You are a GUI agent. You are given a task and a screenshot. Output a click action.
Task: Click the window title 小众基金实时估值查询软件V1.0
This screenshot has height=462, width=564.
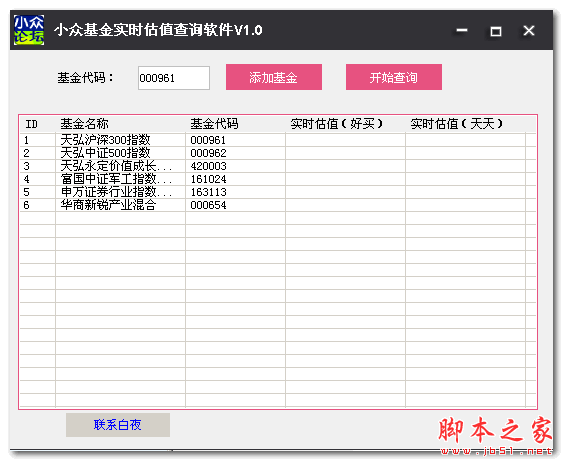[x=158, y=30]
